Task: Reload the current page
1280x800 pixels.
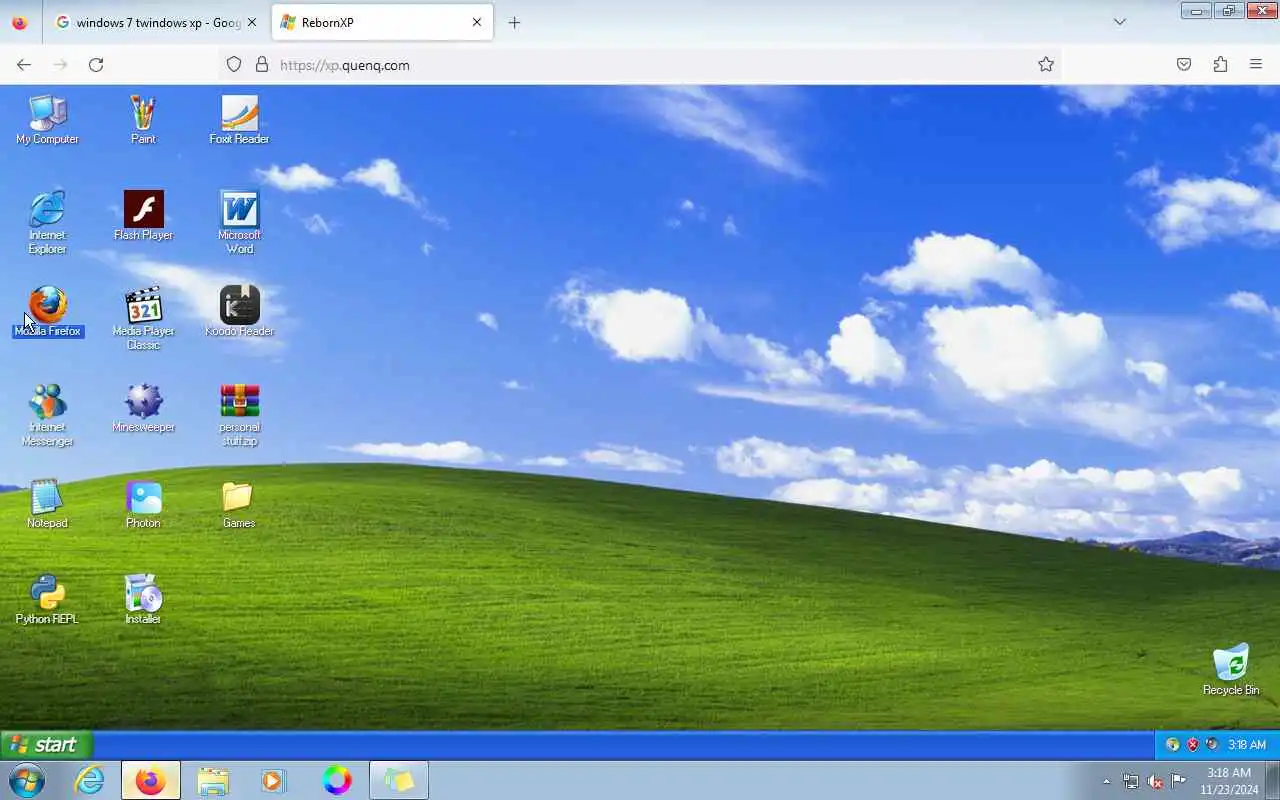Action: [x=96, y=64]
